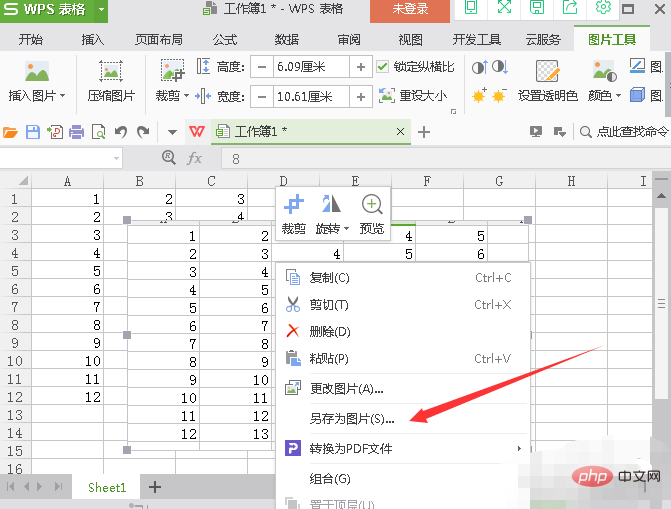Click the vertical scrollbar up arrow
Screen dimensions: 671x509
click(661, 196)
